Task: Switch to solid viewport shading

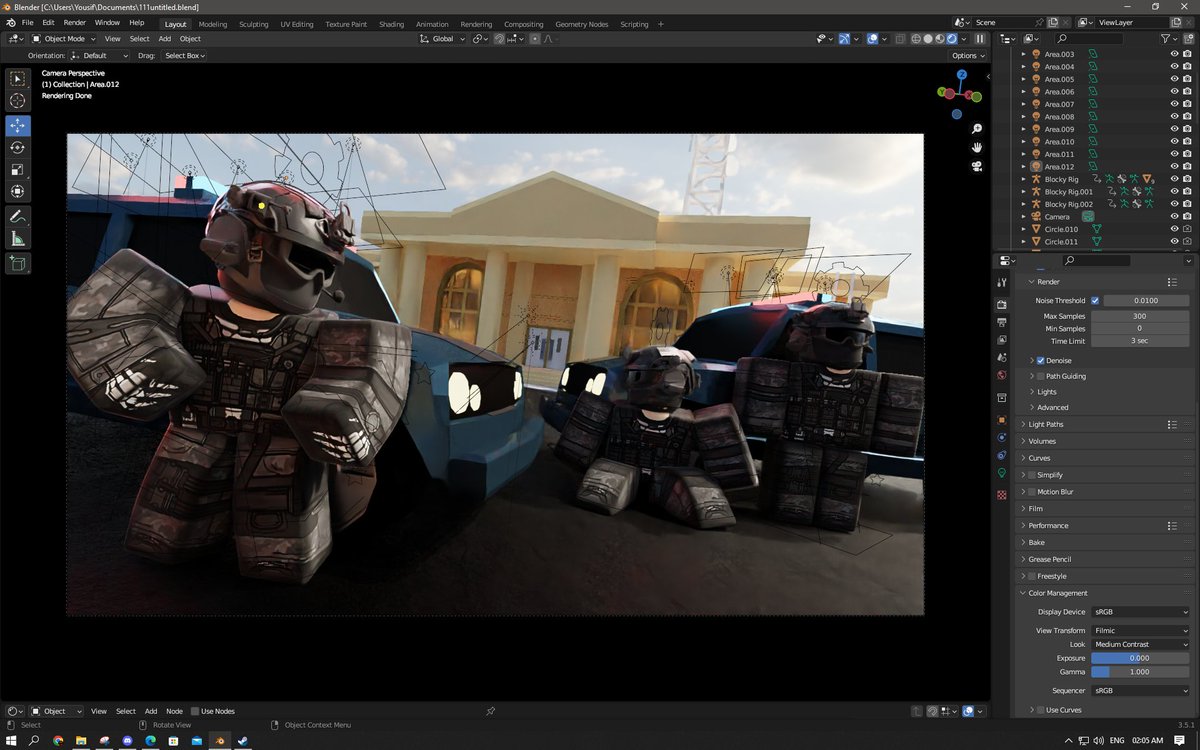Action: 928,39
